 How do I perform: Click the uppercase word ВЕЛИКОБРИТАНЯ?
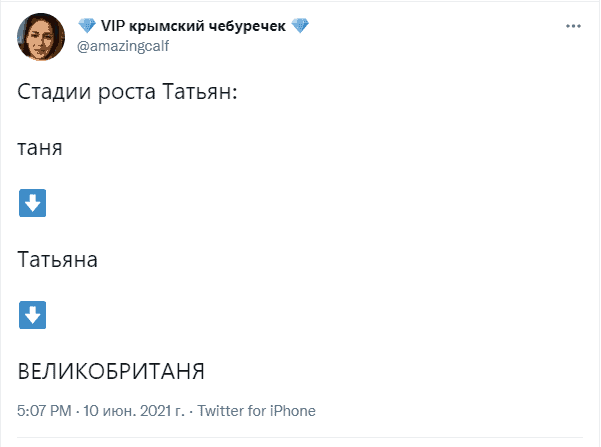(x=111, y=371)
